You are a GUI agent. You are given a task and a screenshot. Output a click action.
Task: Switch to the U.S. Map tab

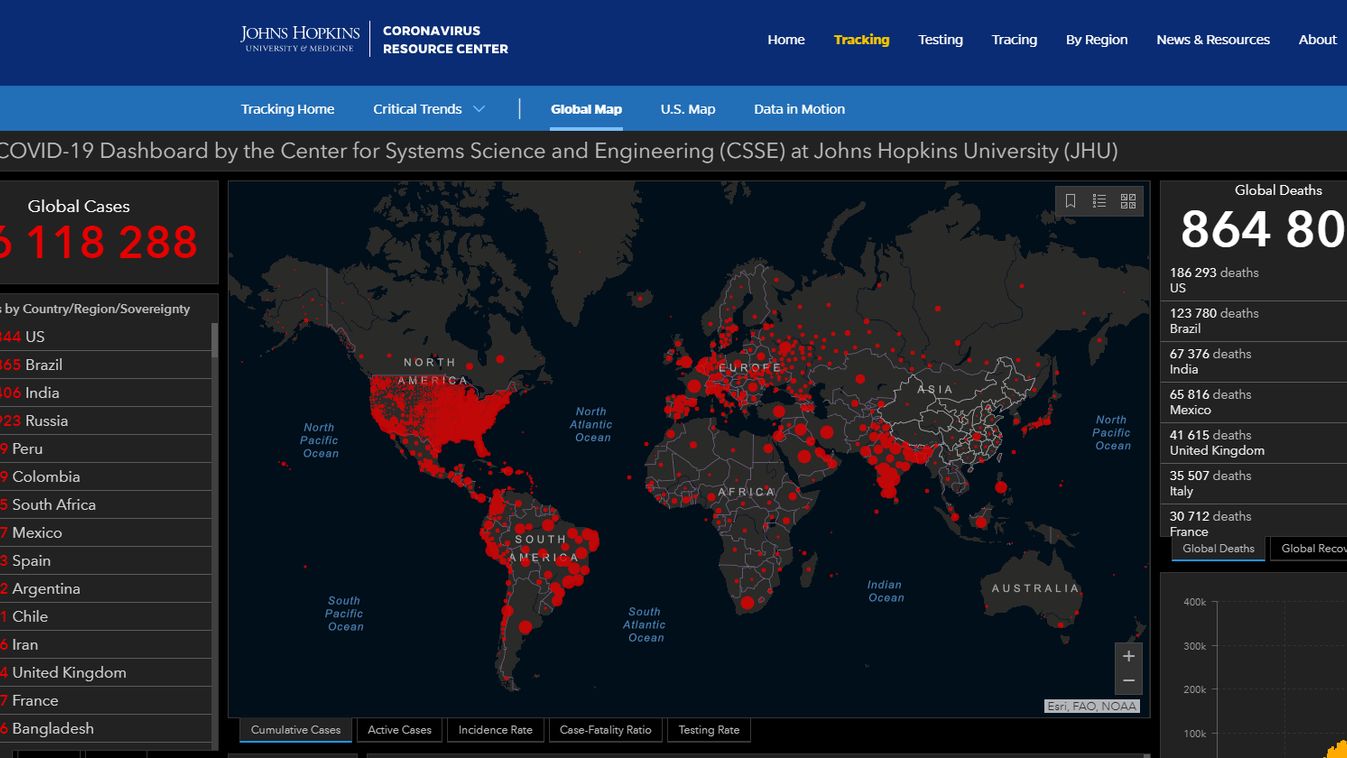688,109
